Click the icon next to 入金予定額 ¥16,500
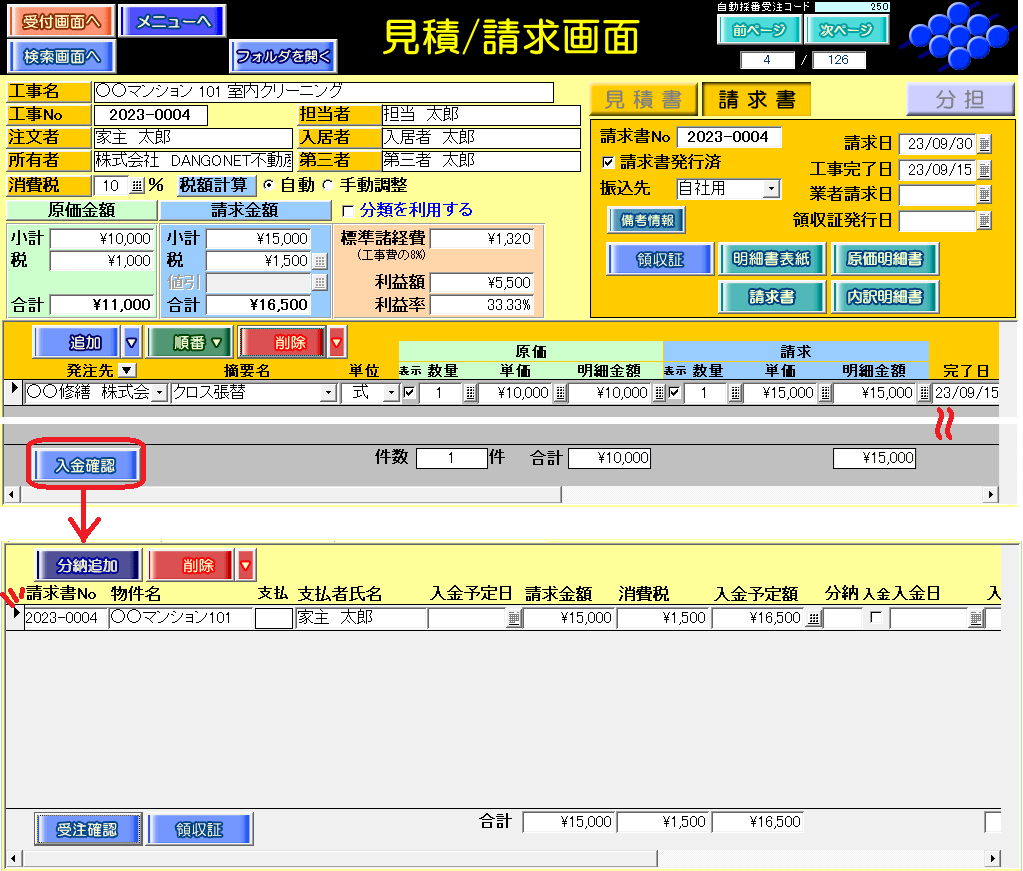The width and height of the screenshot is (1023, 871). coord(814,619)
